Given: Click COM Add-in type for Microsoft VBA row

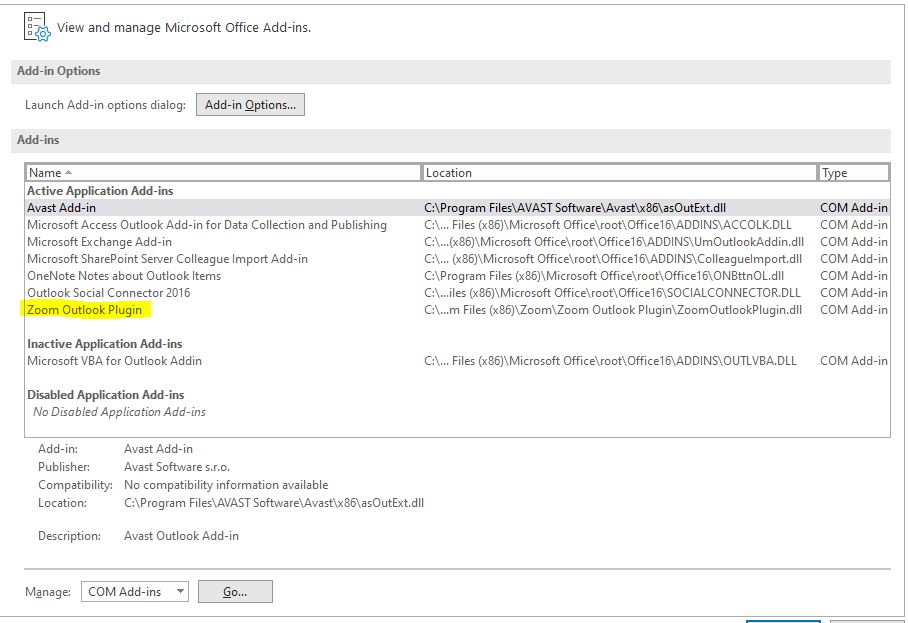Looking at the screenshot, I should click(854, 361).
